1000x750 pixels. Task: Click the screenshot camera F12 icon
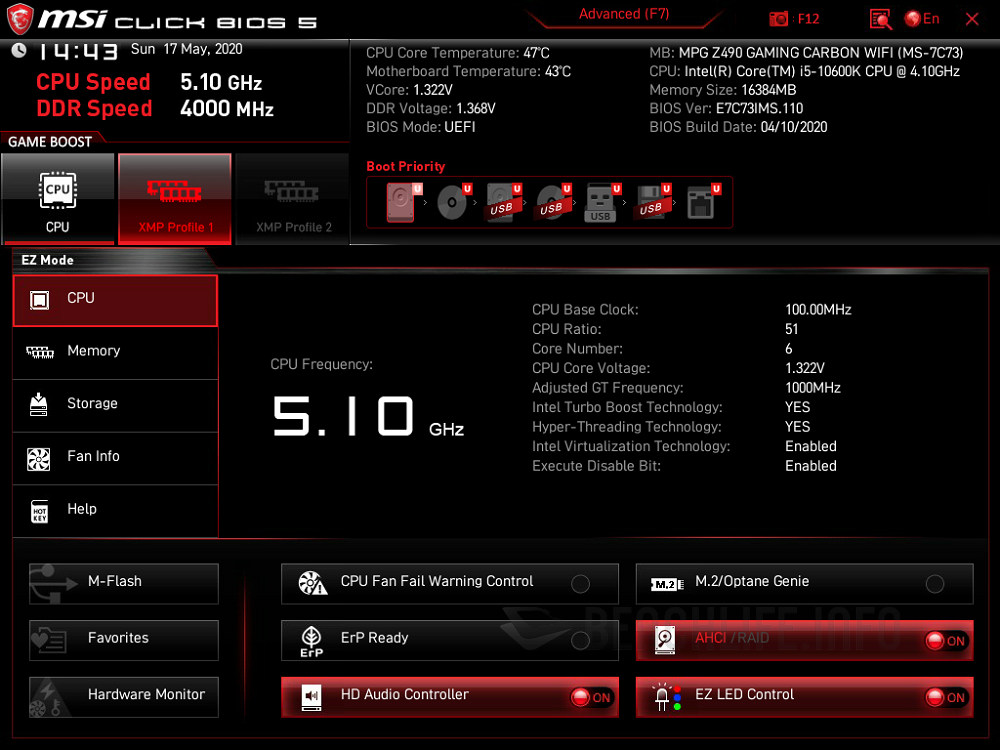779,18
